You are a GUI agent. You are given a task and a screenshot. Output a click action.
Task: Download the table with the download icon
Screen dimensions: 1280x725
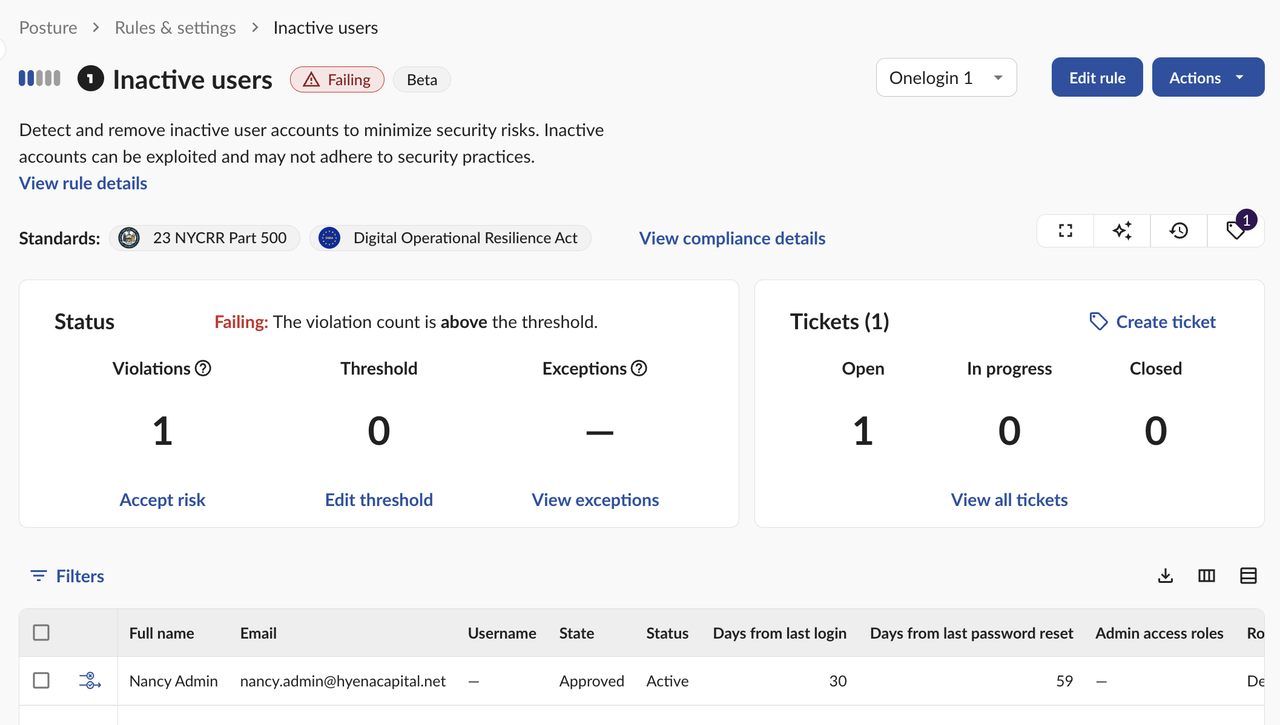[x=1165, y=576]
